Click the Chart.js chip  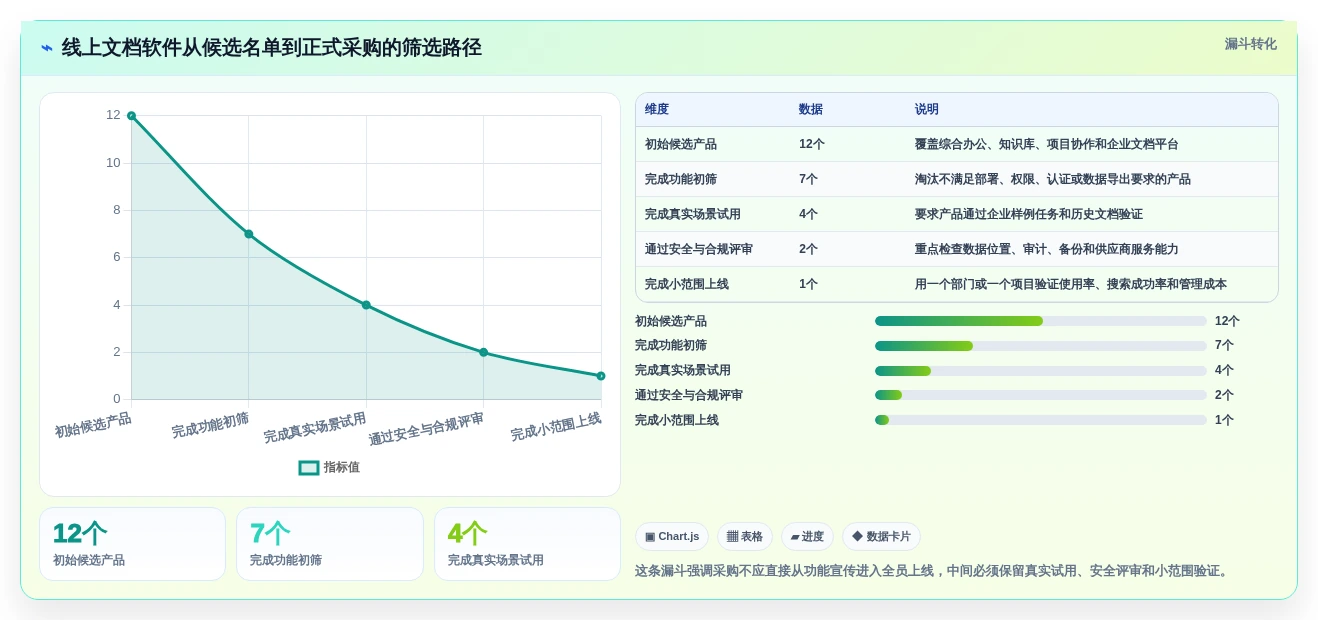pyautogui.click(x=672, y=537)
